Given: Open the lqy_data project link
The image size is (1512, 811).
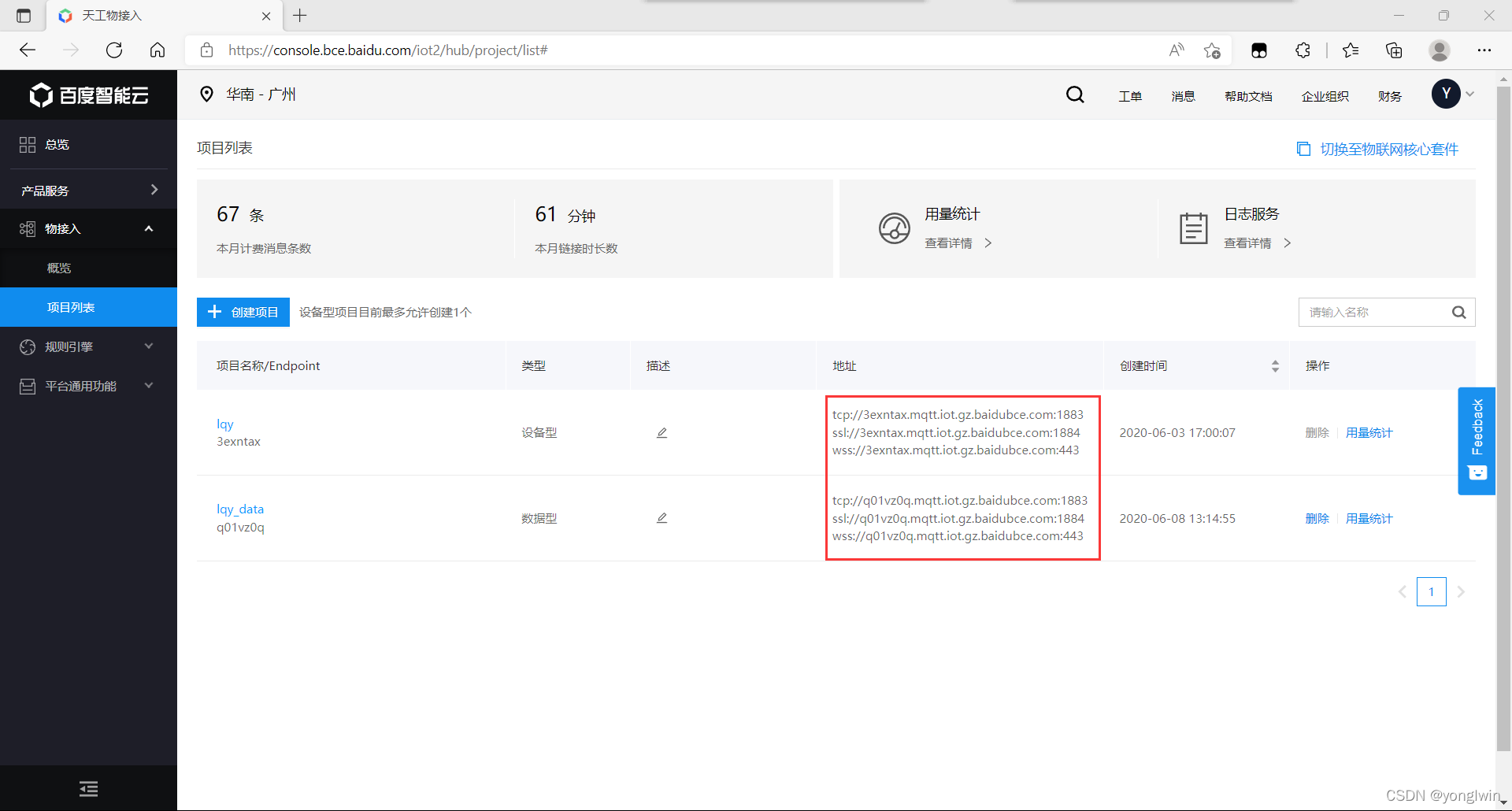Looking at the screenshot, I should (240, 509).
